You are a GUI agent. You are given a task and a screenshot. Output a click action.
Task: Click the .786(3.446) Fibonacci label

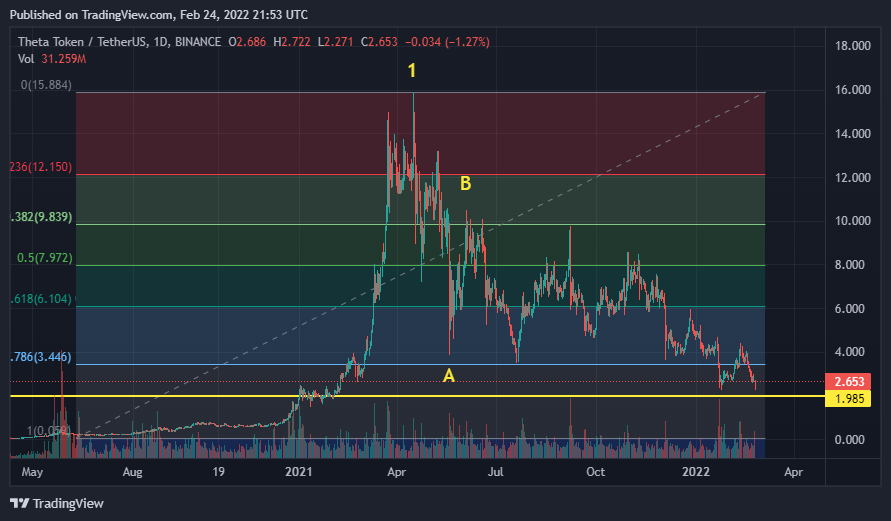click(41, 357)
